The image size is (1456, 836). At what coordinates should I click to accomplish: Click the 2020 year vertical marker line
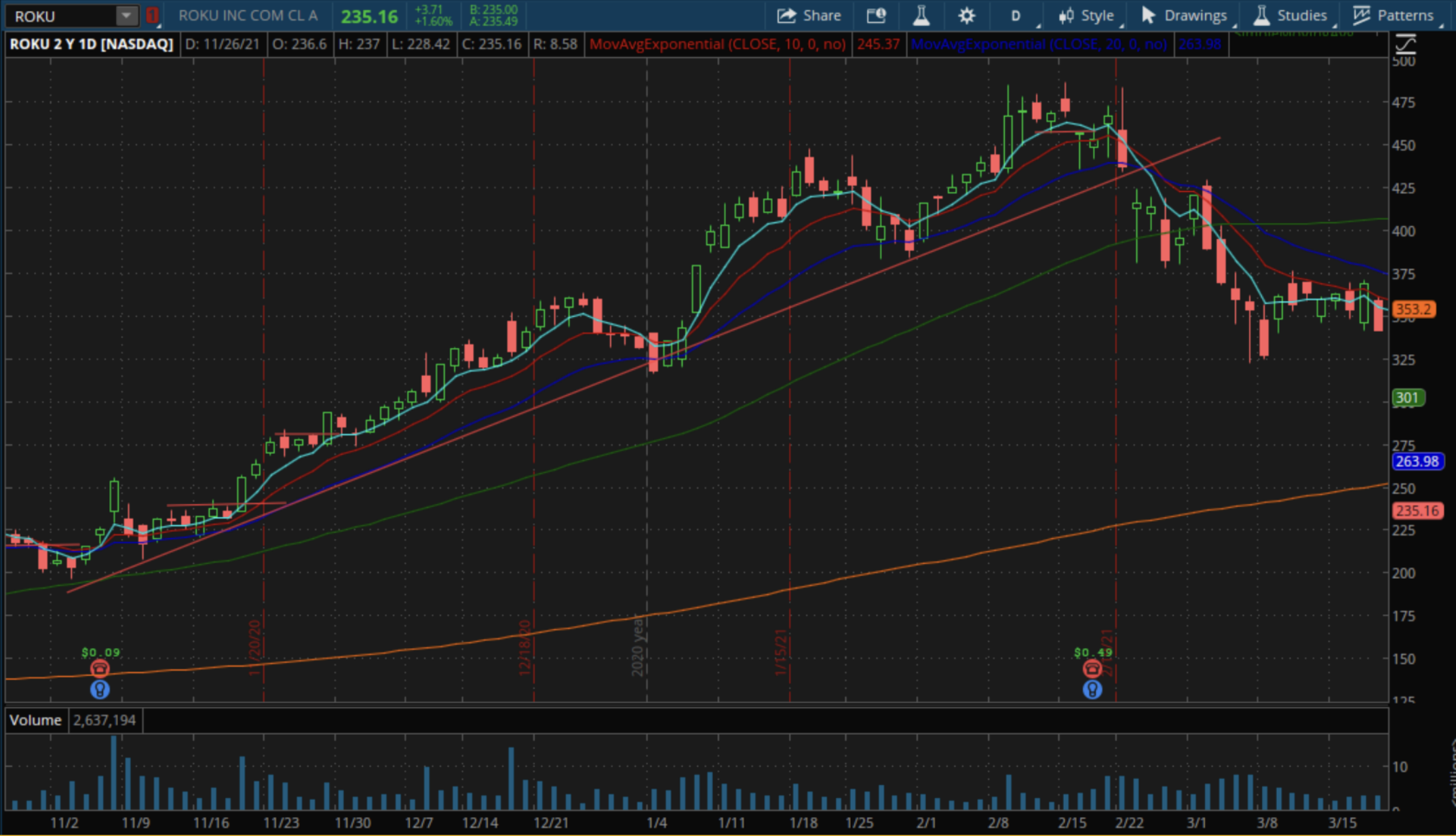tap(647, 380)
